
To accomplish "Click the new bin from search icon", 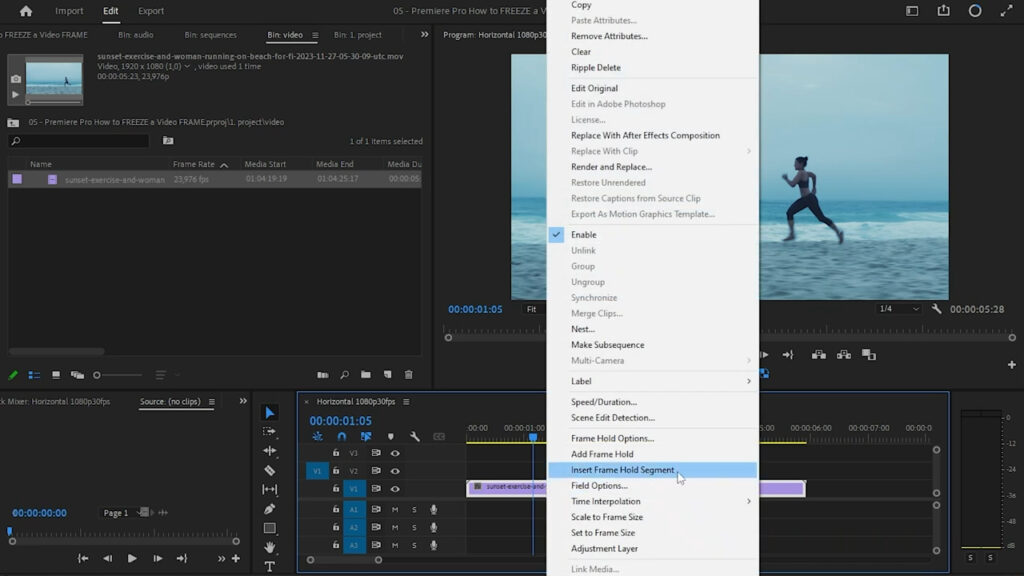I will 168,140.
